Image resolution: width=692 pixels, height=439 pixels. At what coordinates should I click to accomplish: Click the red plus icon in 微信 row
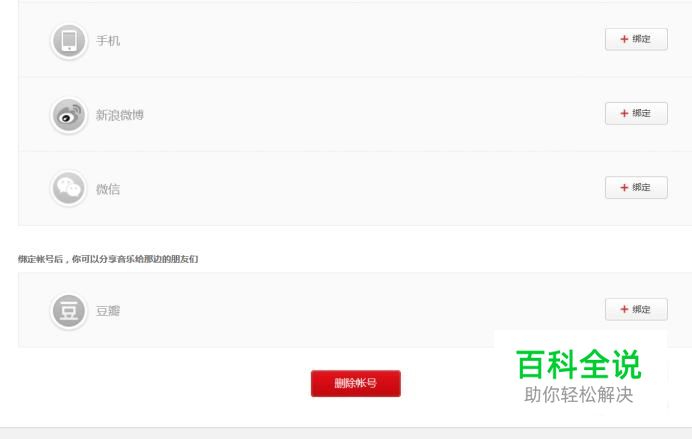[x=624, y=188]
